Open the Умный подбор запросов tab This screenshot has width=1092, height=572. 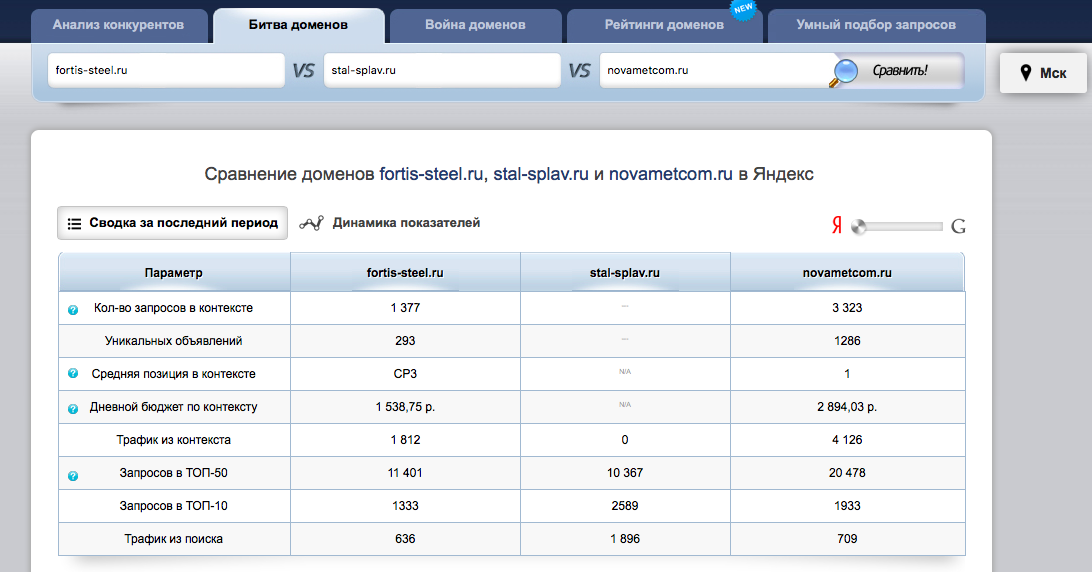pyautogui.click(x=876, y=26)
